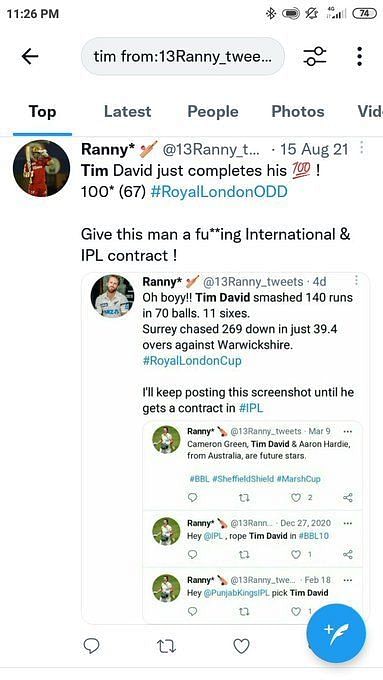The image size is (383, 680).
Task: Tap the reply icon under main tweet
Action: coord(91,646)
